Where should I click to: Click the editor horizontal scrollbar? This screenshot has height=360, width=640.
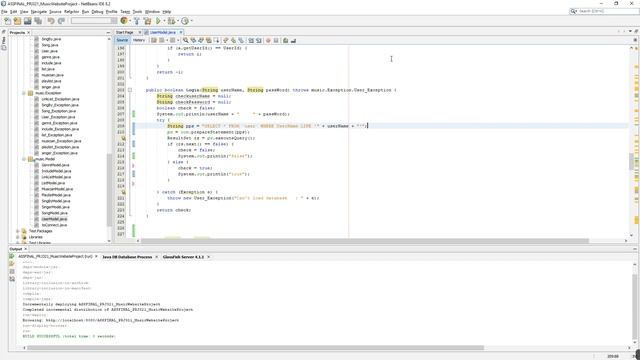click(x=365, y=241)
